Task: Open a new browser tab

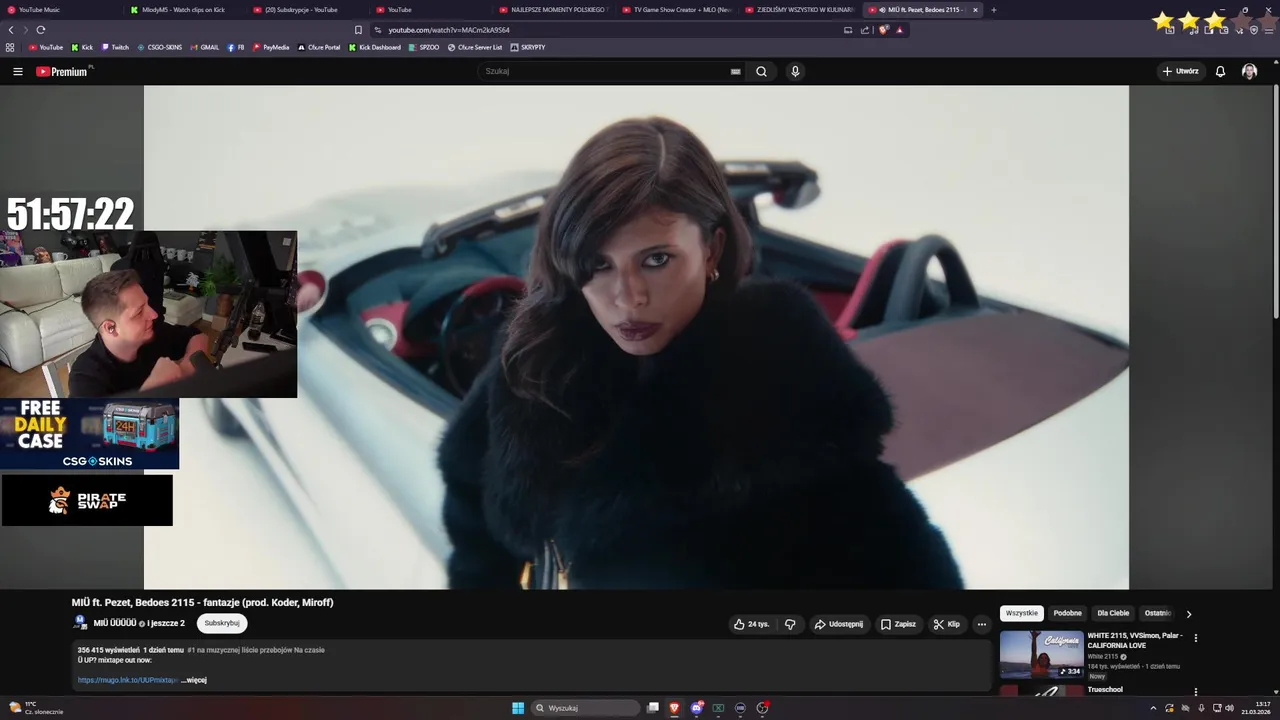Action: (x=993, y=10)
